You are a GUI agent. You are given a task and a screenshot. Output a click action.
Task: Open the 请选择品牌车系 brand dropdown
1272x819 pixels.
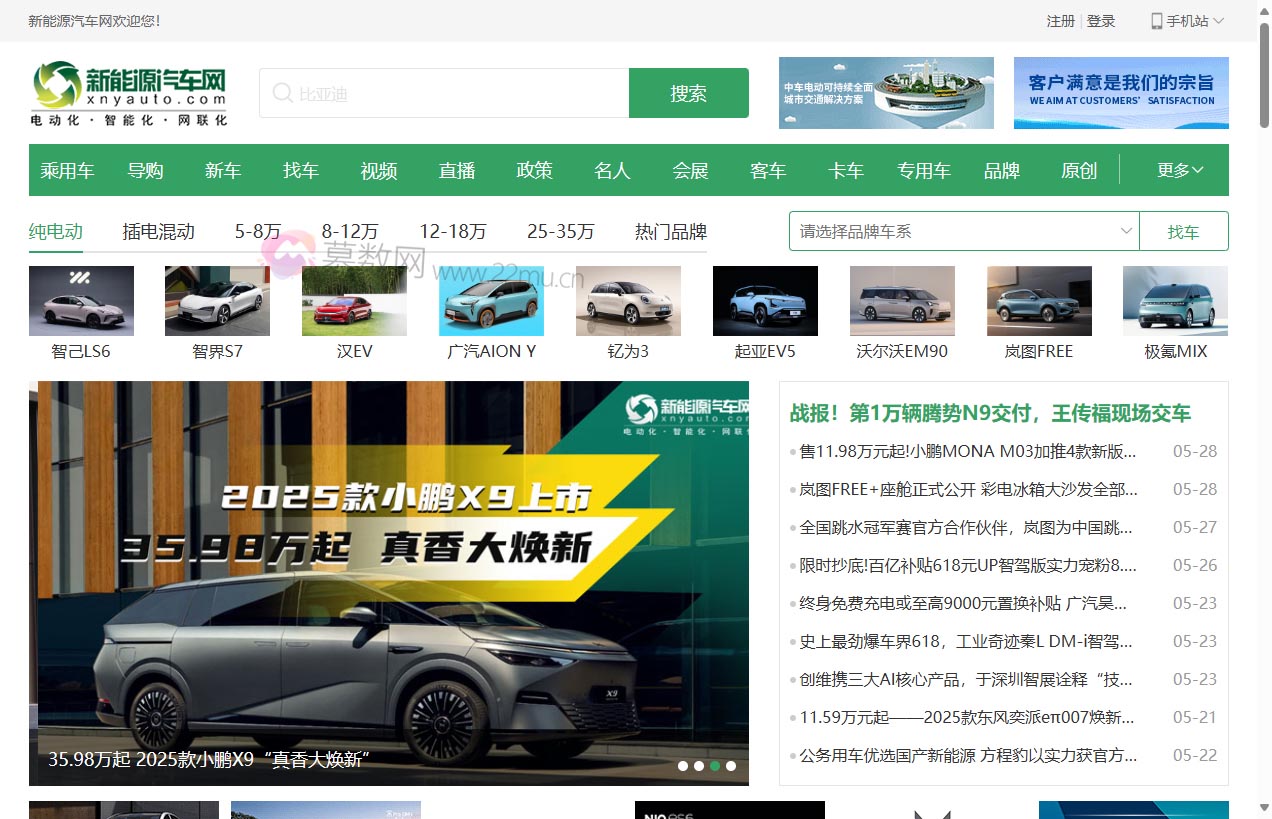click(963, 231)
